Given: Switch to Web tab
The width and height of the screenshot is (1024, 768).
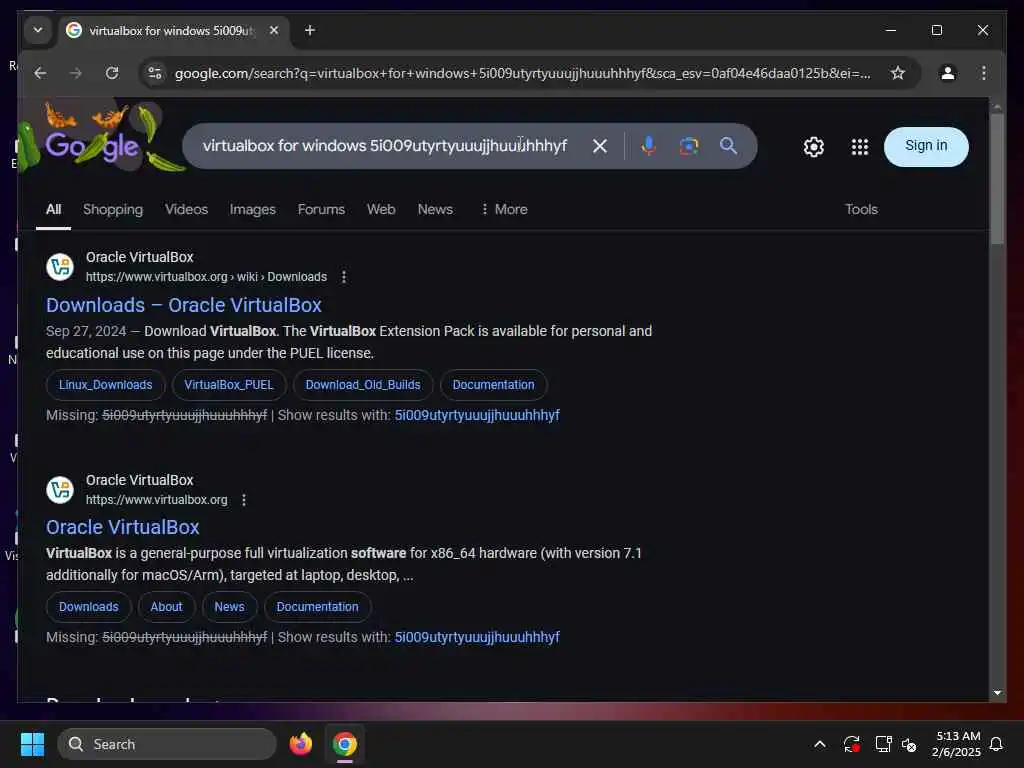Looking at the screenshot, I should click(x=381, y=210).
